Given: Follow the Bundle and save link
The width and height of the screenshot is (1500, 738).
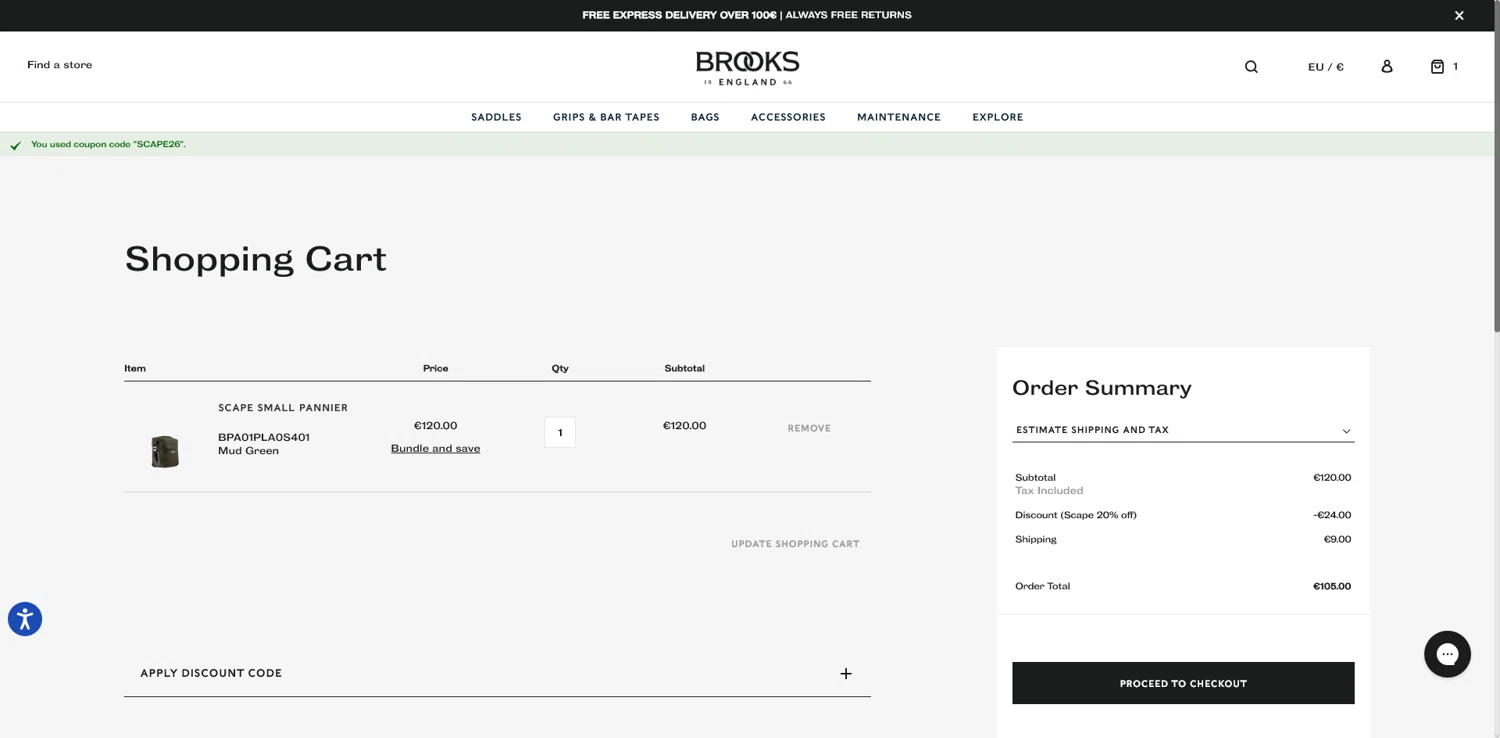Looking at the screenshot, I should click(x=435, y=448).
